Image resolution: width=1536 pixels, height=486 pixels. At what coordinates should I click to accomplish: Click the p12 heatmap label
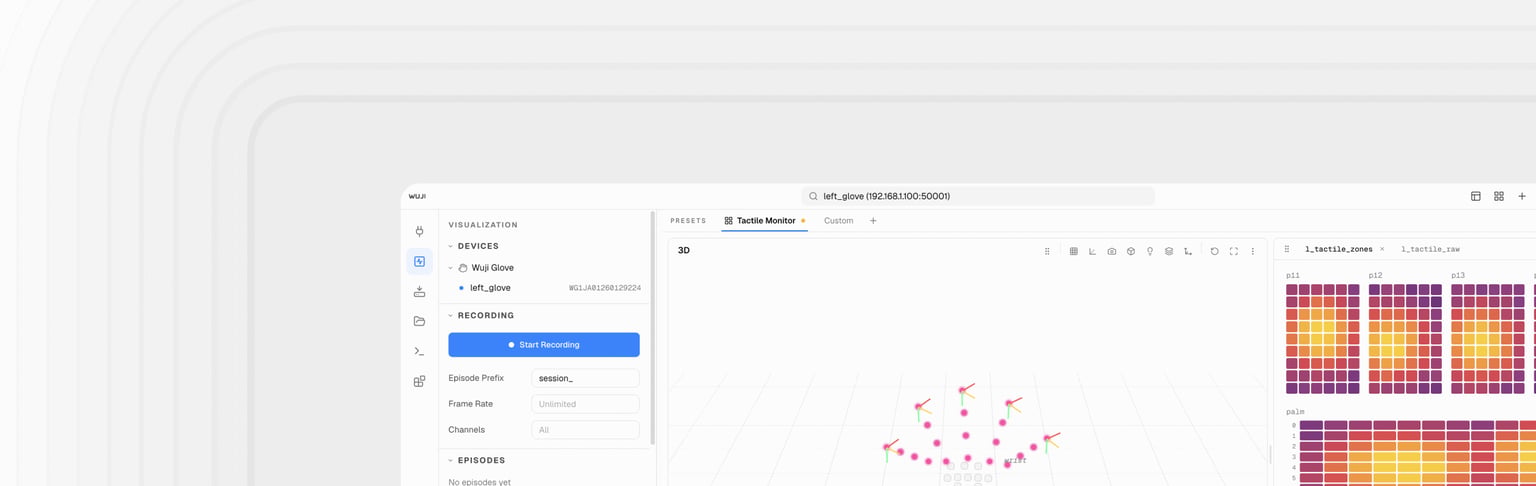1376,275
